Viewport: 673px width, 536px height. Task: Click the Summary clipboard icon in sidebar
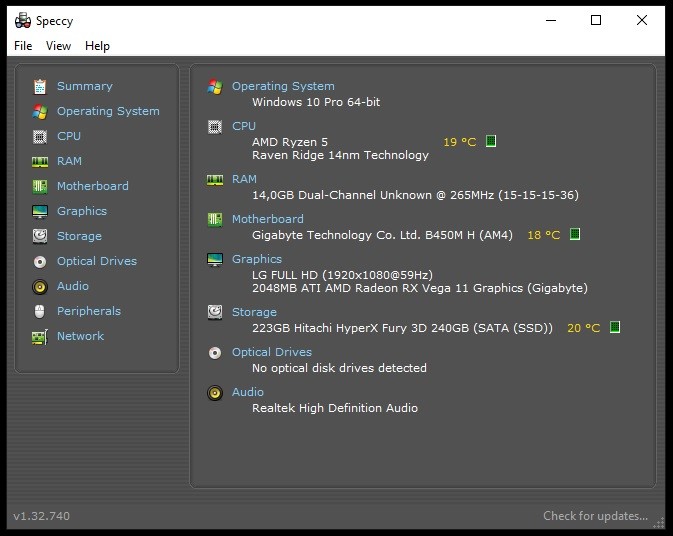40,86
